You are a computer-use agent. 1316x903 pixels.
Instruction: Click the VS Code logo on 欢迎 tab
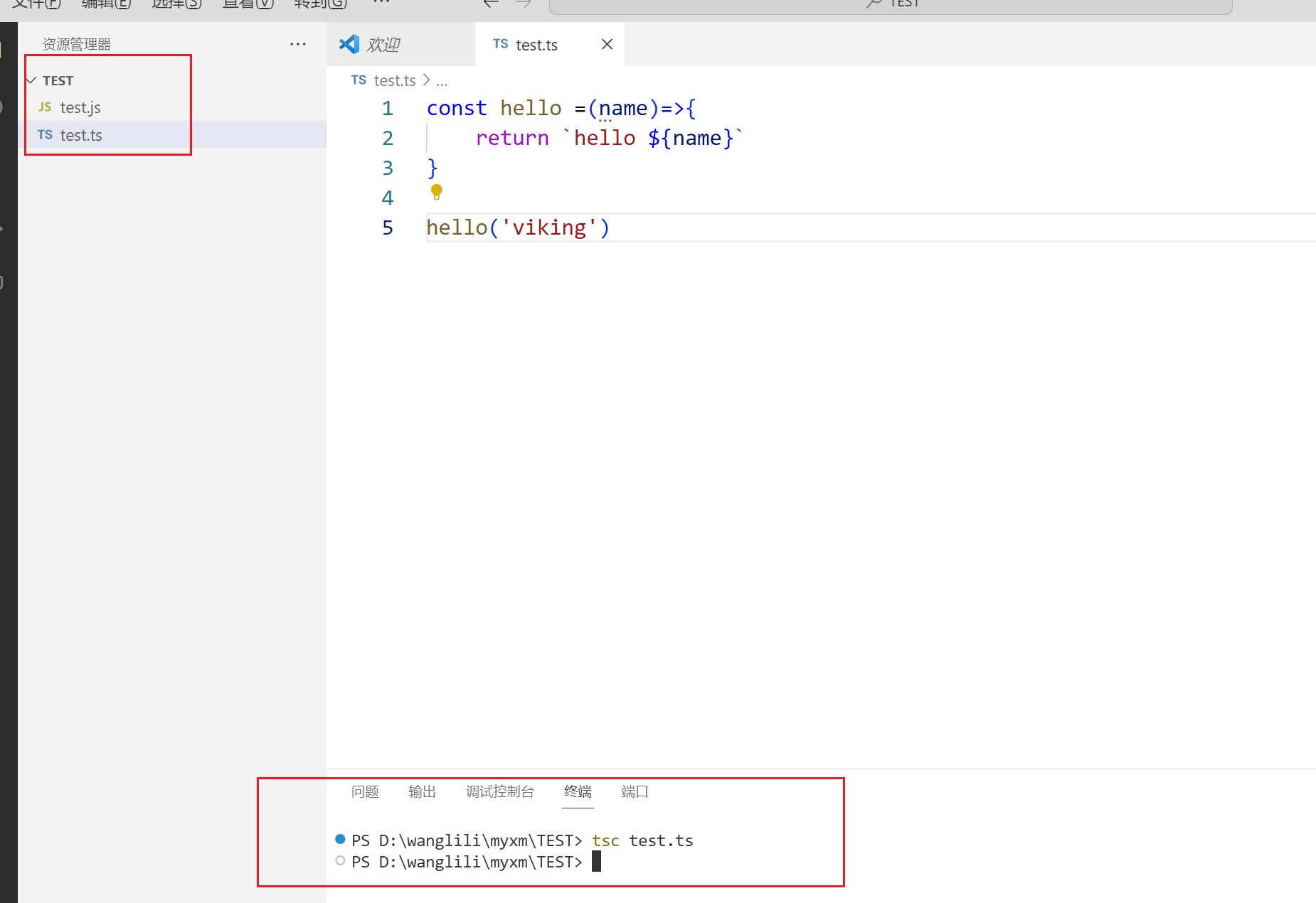click(x=349, y=45)
